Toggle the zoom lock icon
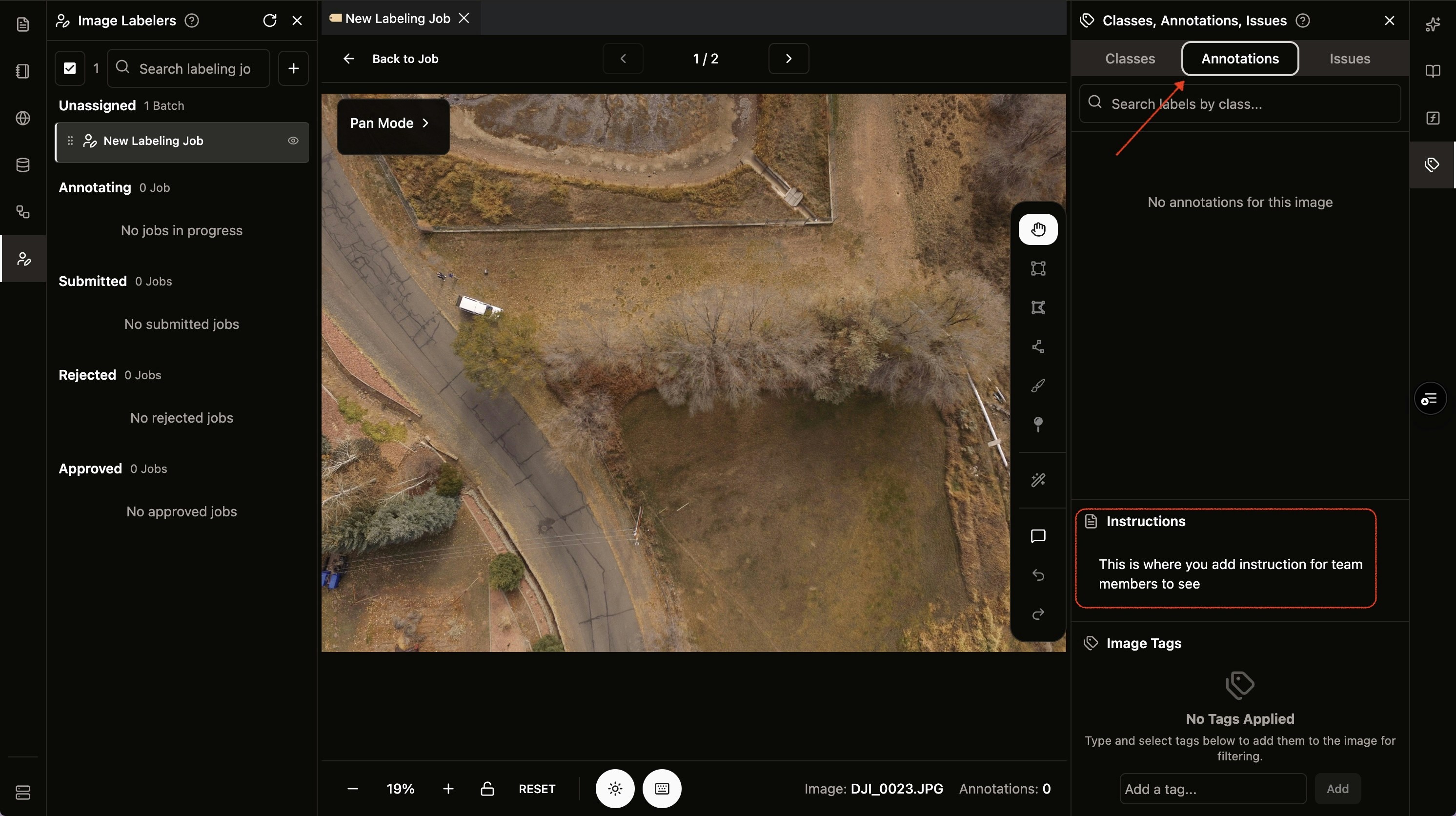This screenshot has height=816, width=1456. [x=487, y=789]
